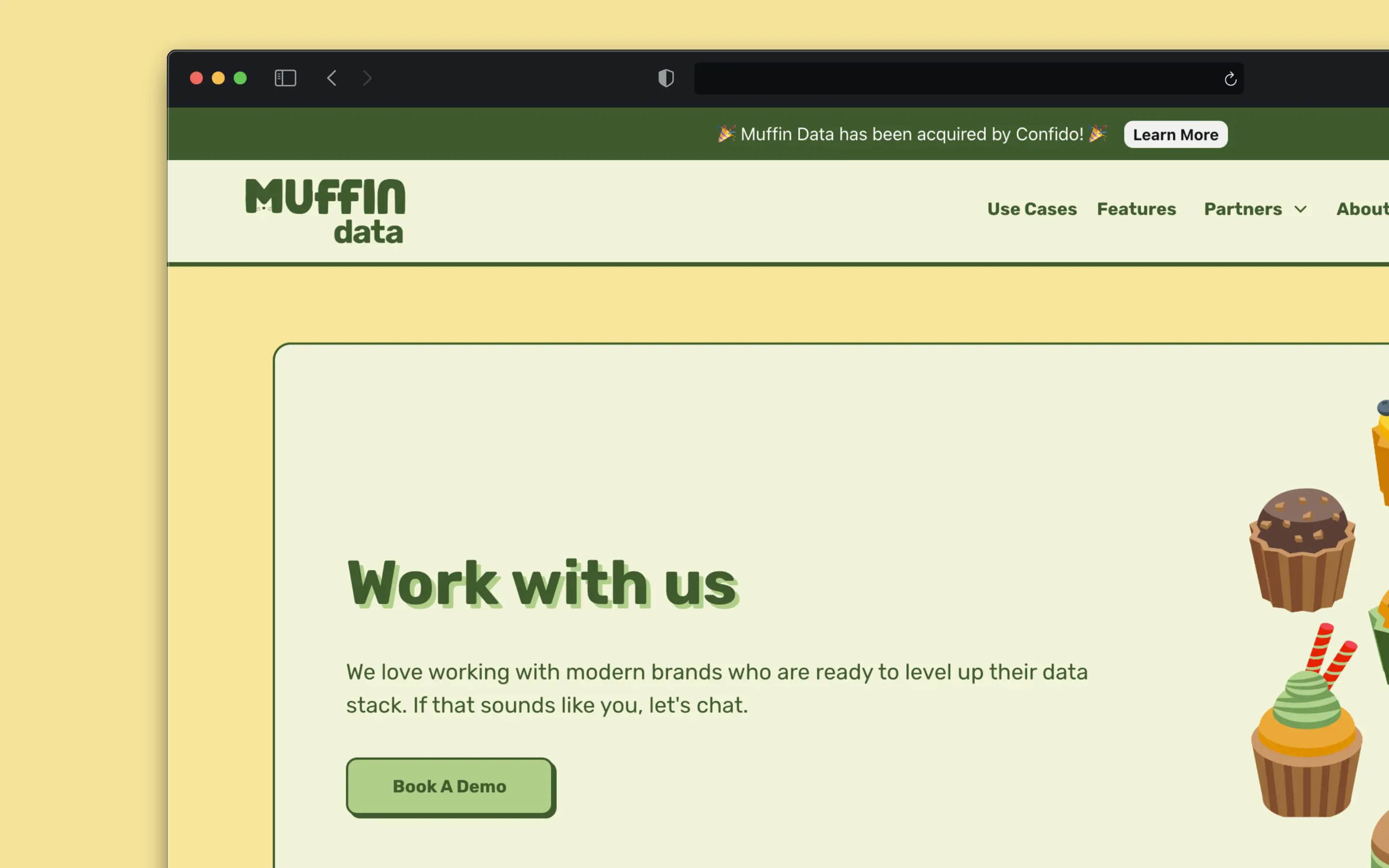Click the Book A Demo button

click(x=450, y=787)
